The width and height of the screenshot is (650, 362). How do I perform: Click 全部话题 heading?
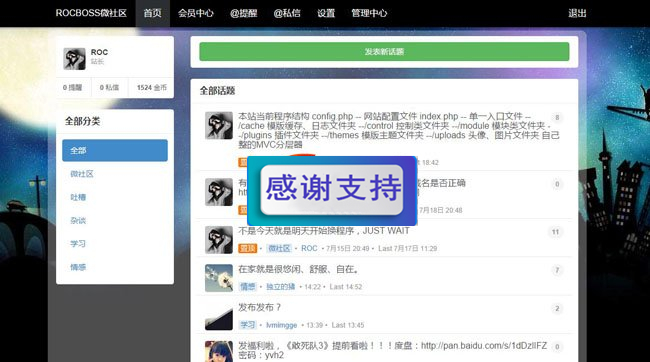click(217, 91)
